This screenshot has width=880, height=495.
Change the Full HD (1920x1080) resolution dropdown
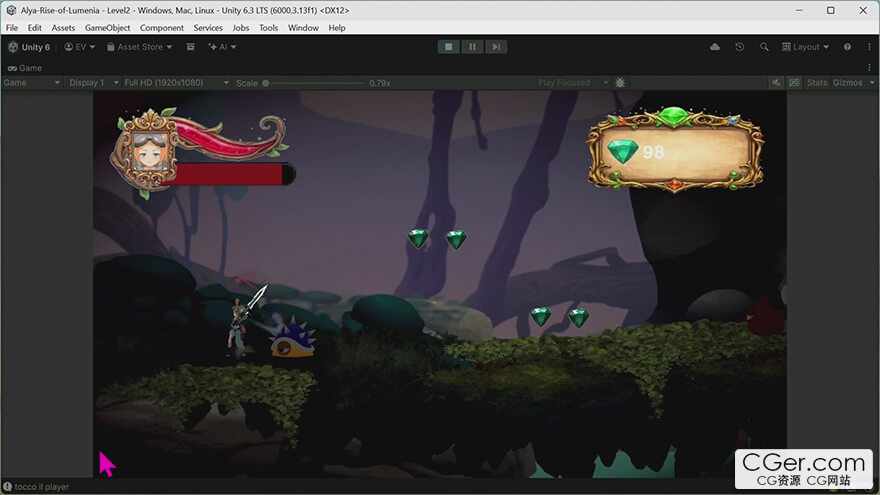click(176, 82)
